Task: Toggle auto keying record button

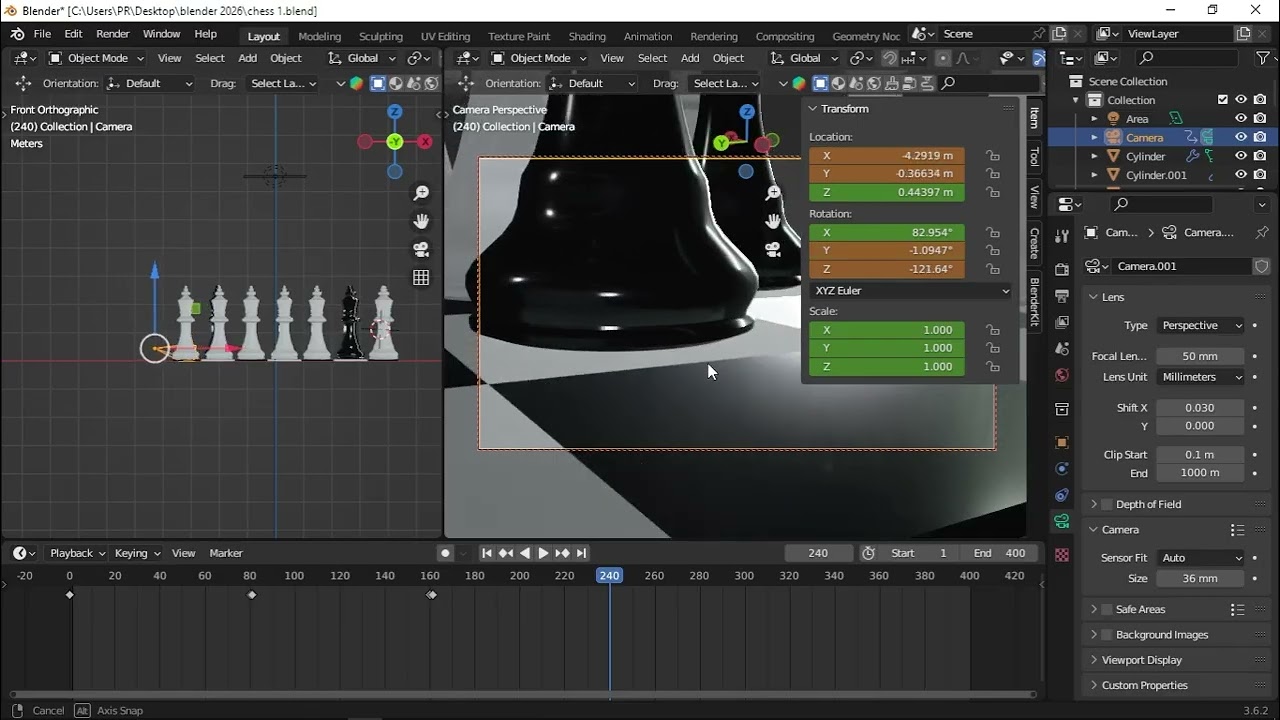Action: (445, 553)
